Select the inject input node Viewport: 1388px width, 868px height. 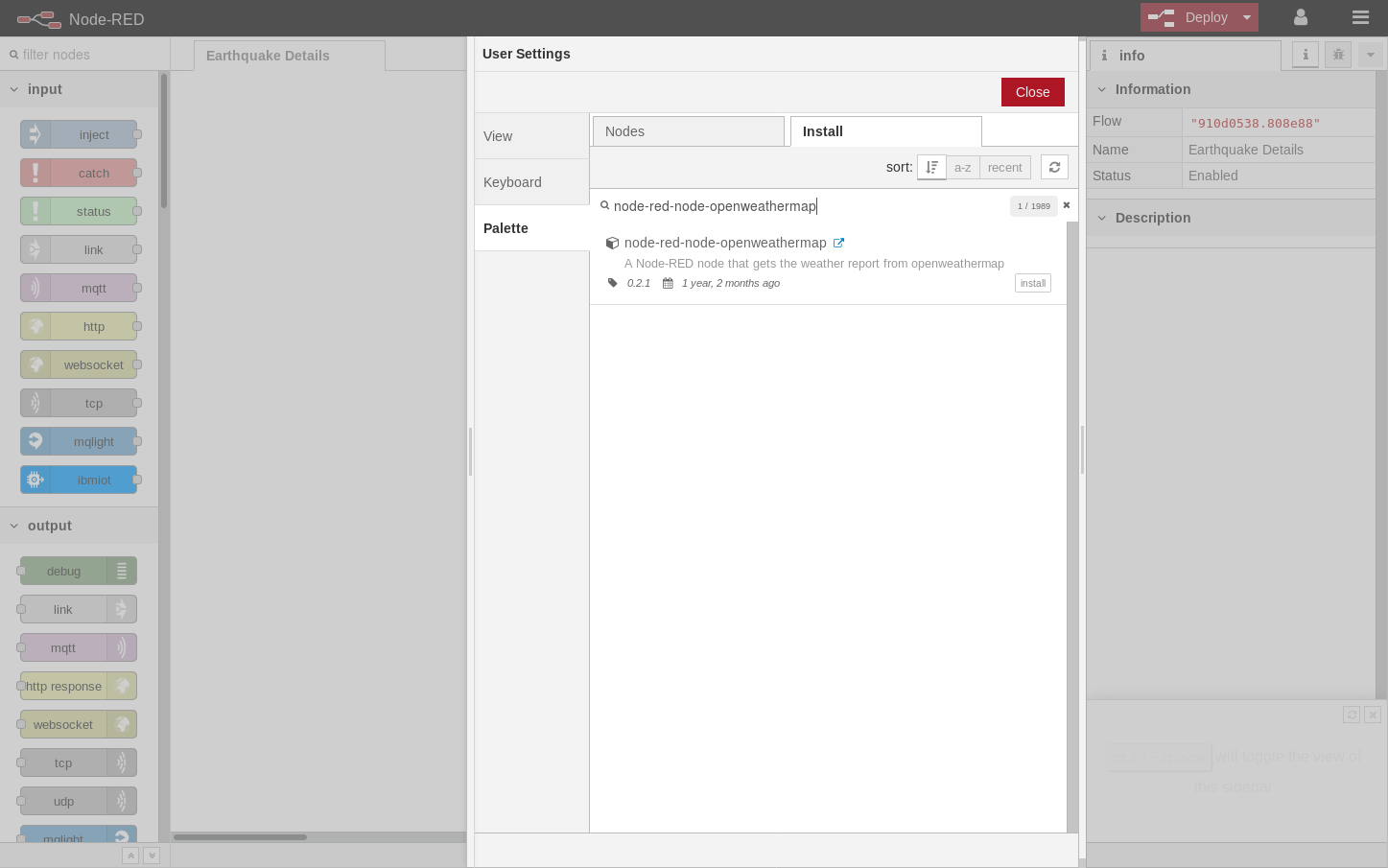(79, 134)
